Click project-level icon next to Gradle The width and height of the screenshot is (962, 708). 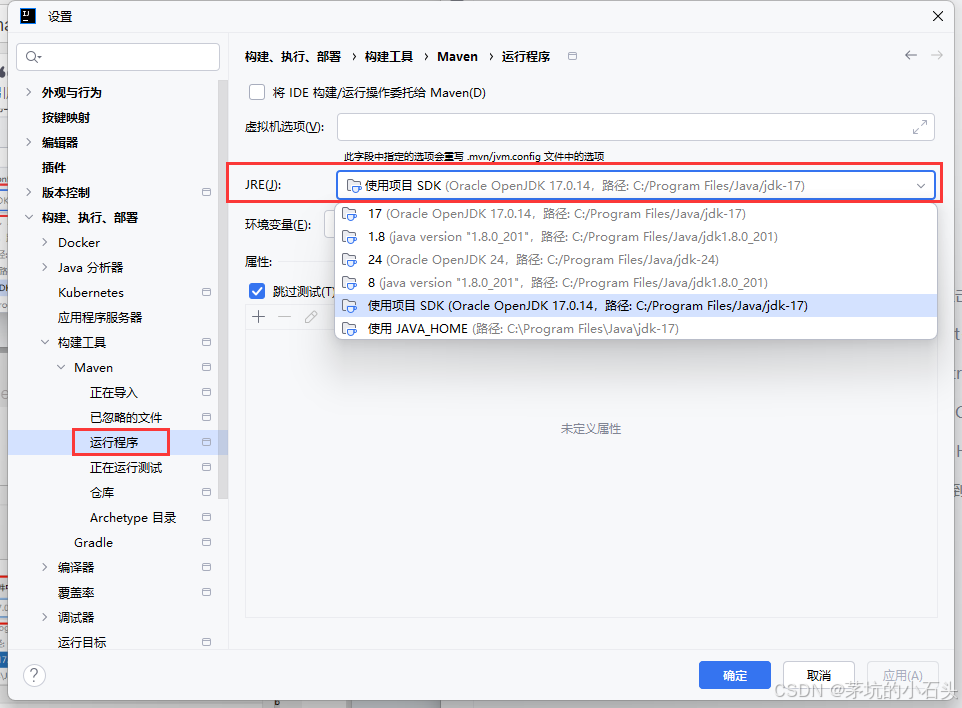pyautogui.click(x=206, y=542)
